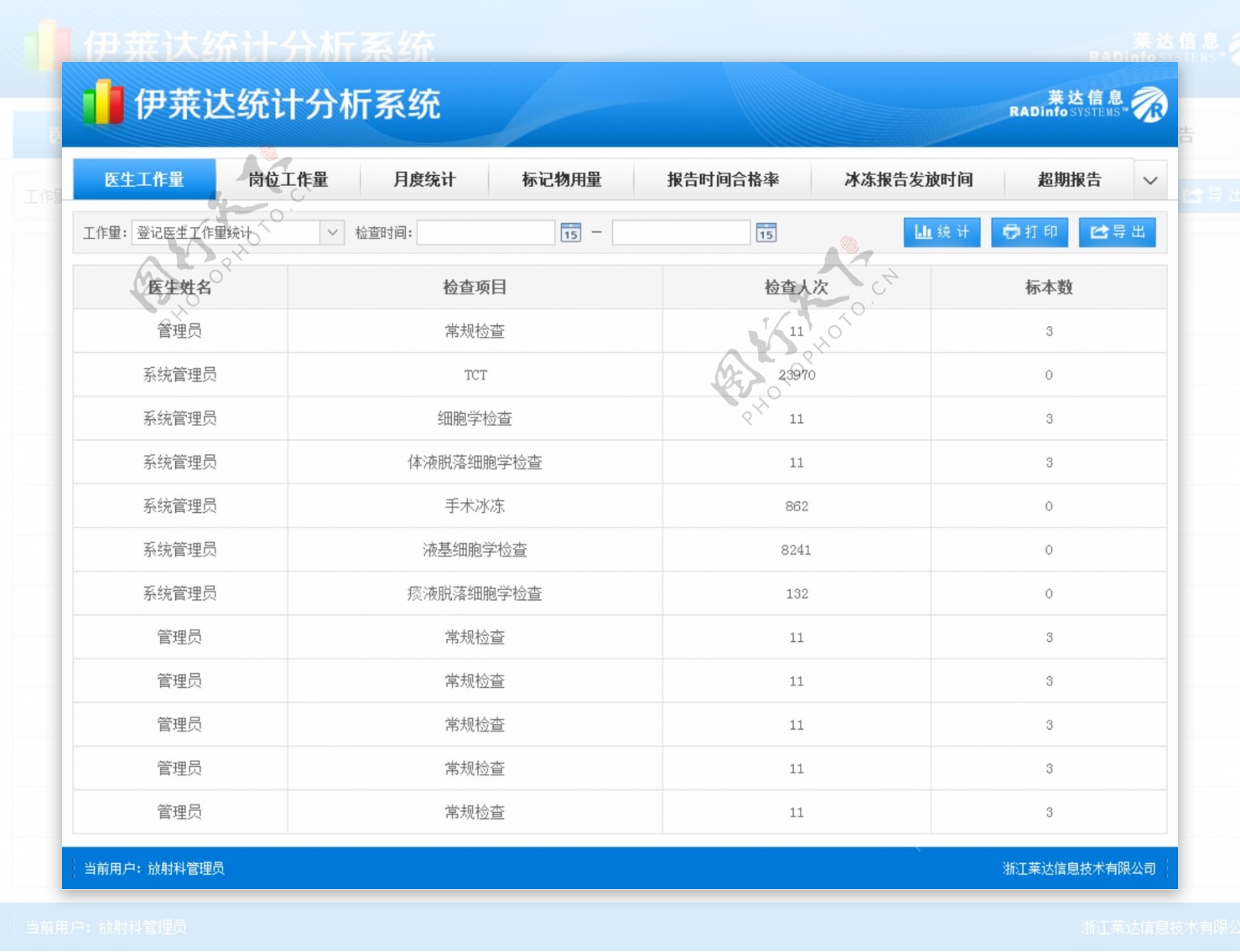Click 当前用户: 放射科管理员 in status bar
1240x952 pixels.
pyautogui.click(x=154, y=868)
